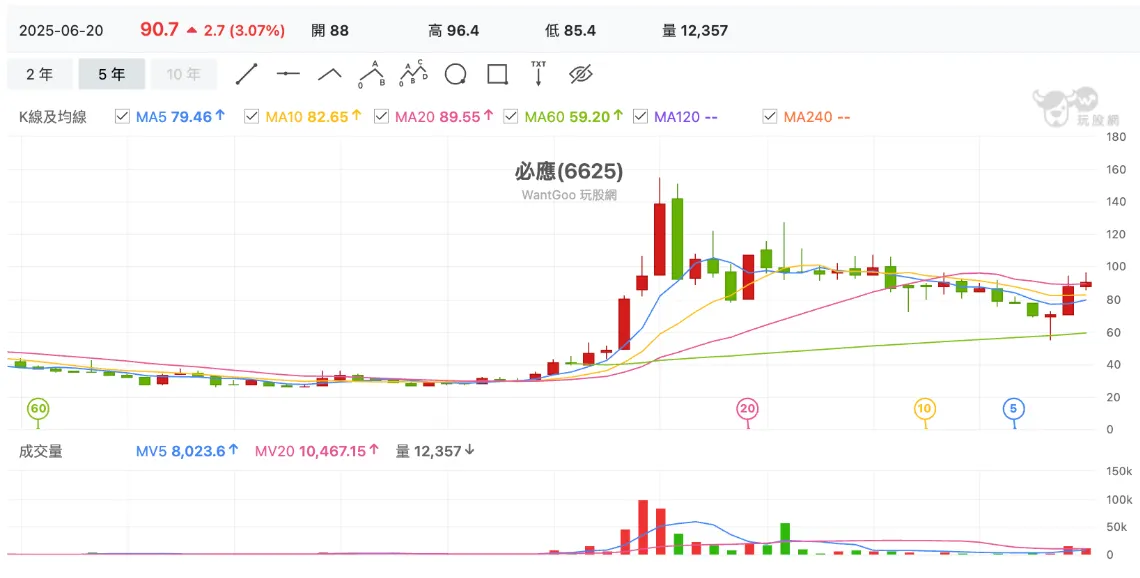Uncheck the MA60 moving average checkbox
Viewport: 1140px width, 578px height.
(510, 116)
